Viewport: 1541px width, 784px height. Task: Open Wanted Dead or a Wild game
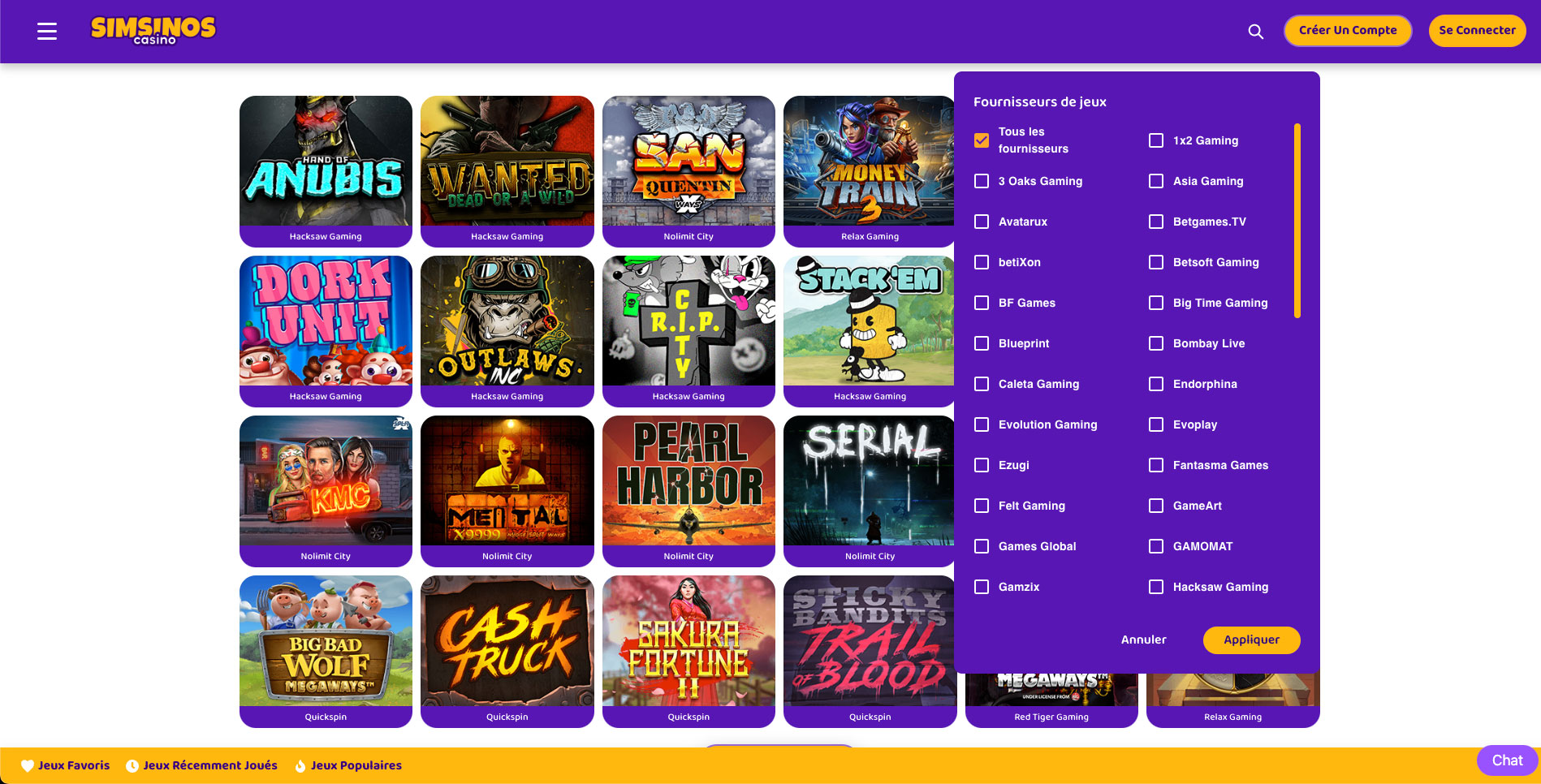(507, 161)
